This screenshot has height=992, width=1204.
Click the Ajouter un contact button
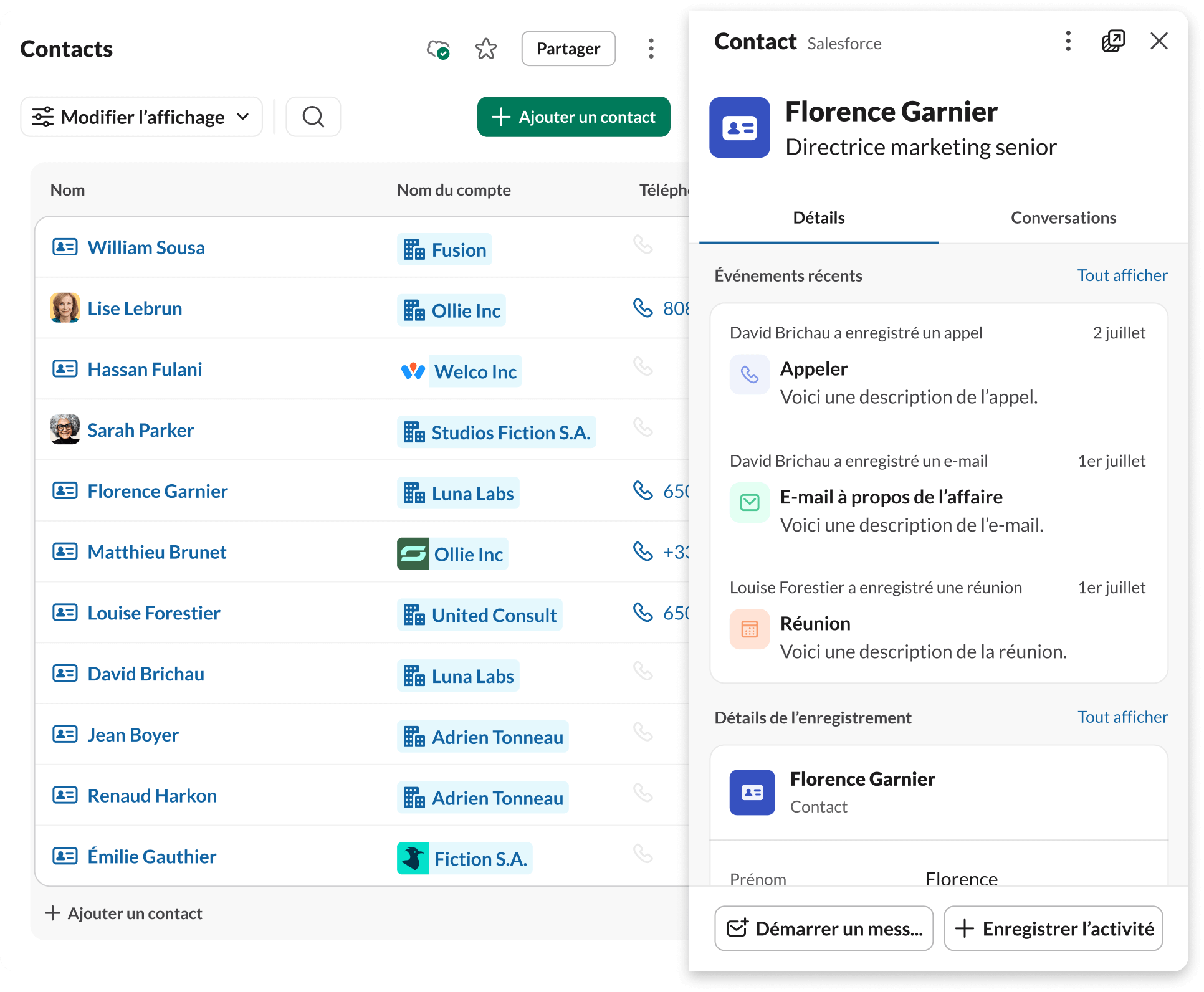(x=573, y=117)
